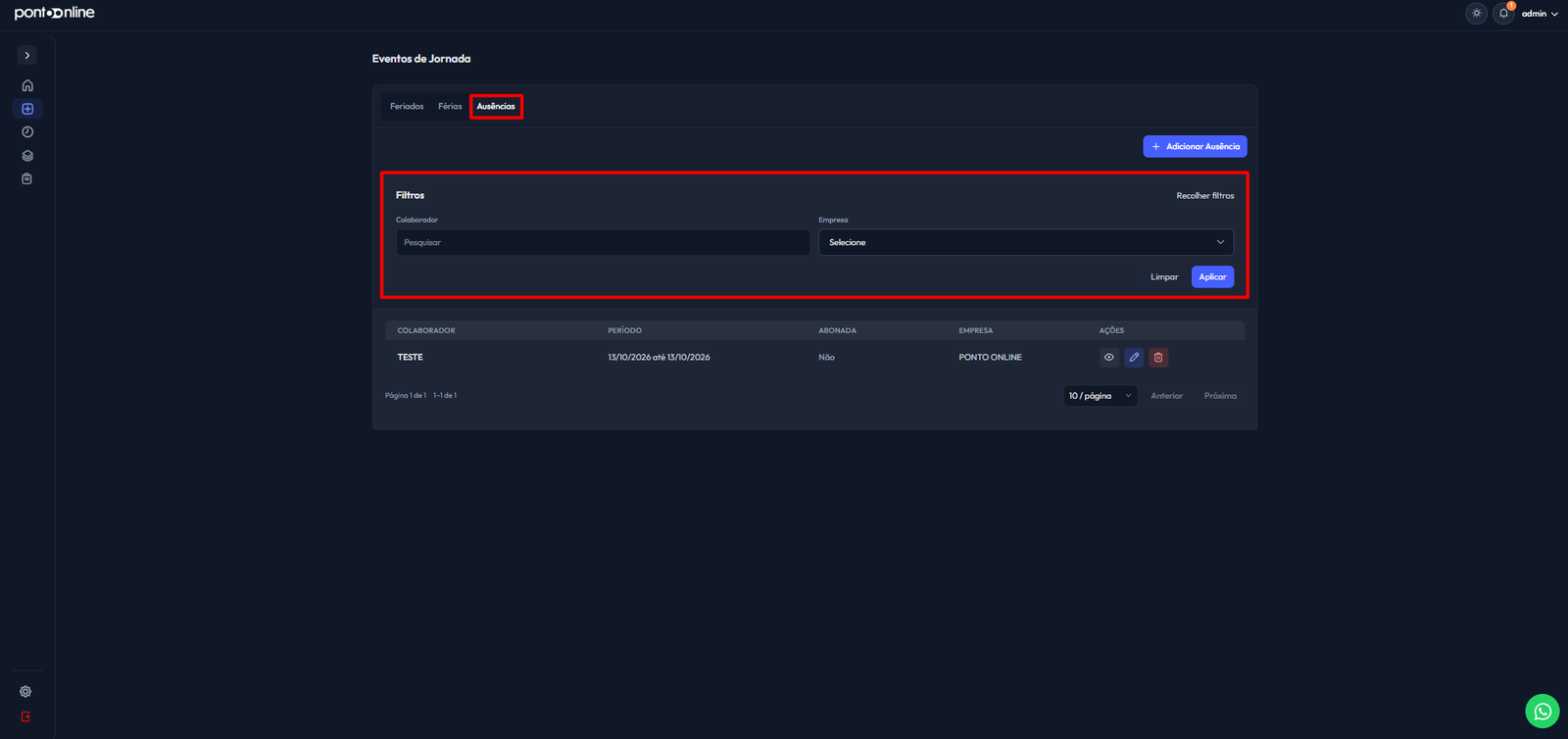
Task: Open settings gear in sidebar
Action: click(x=25, y=692)
